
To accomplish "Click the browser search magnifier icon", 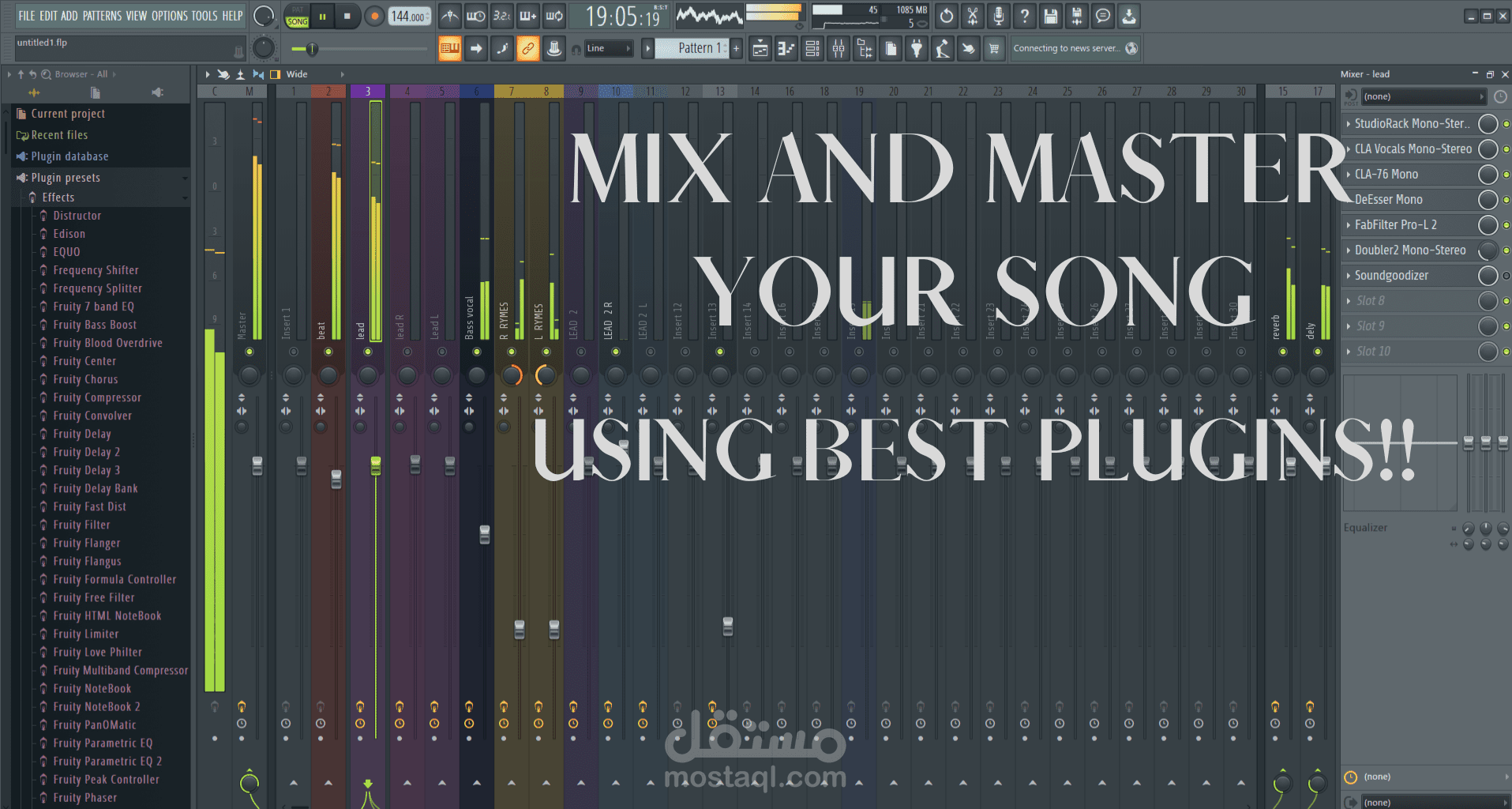I will coord(45,73).
